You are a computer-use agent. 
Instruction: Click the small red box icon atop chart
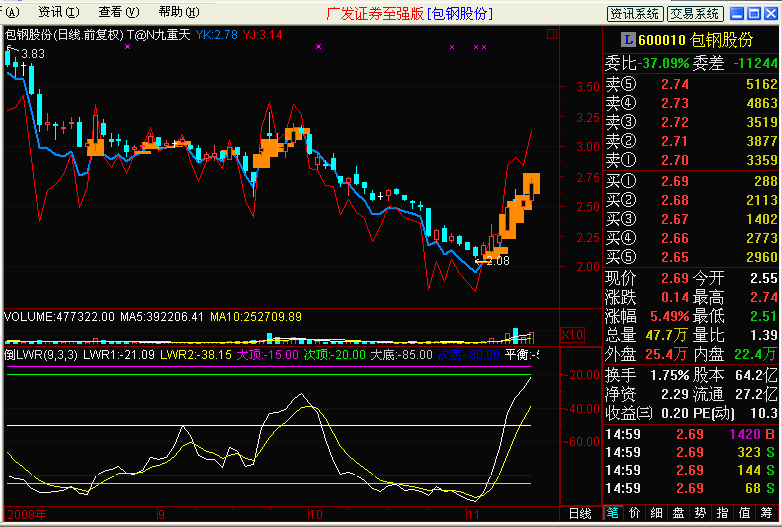552,34
